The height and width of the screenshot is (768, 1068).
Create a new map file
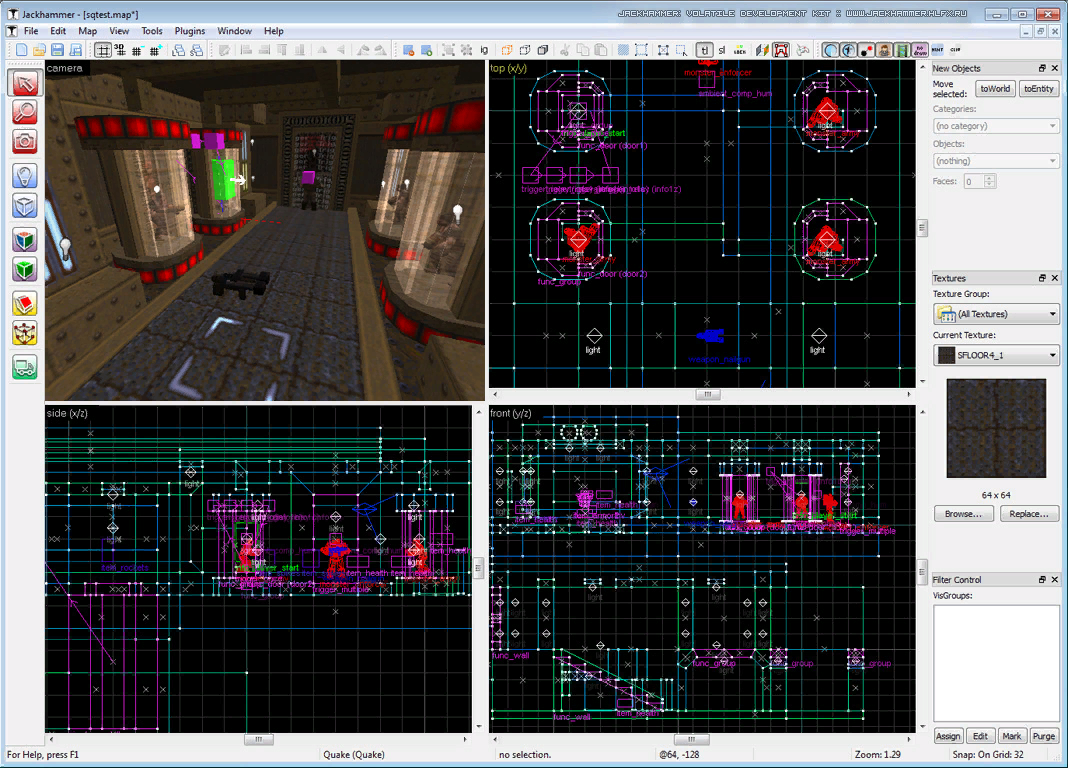click(22, 50)
